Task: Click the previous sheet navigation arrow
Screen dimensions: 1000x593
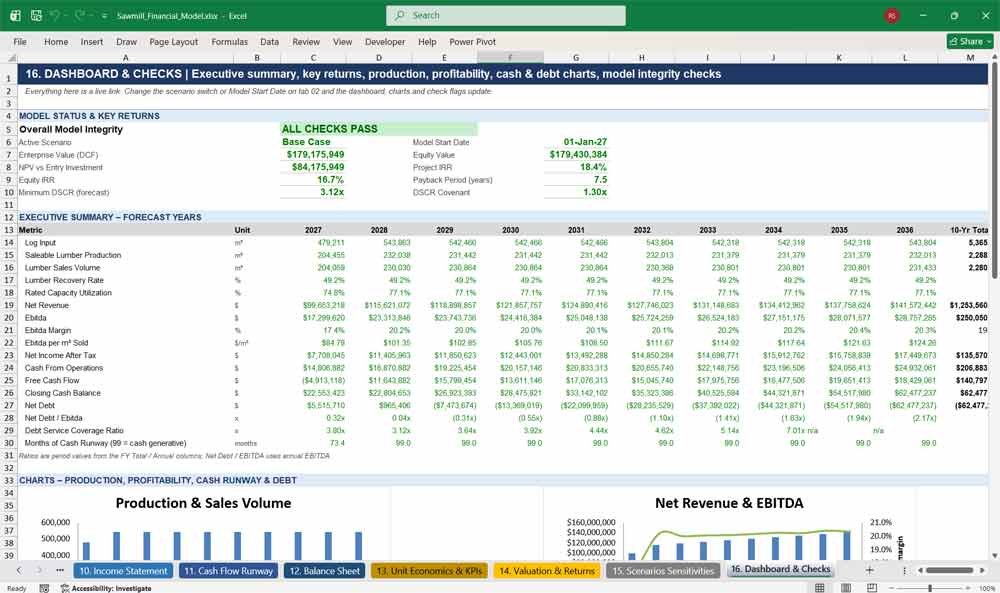Action: [x=19, y=570]
